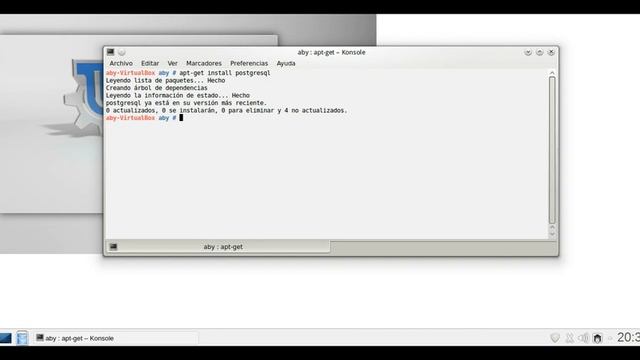Image resolution: width=640 pixels, height=360 pixels.
Task: Click the line 'Leyendo la información de estado... Hecho'
Action: [x=178, y=96]
